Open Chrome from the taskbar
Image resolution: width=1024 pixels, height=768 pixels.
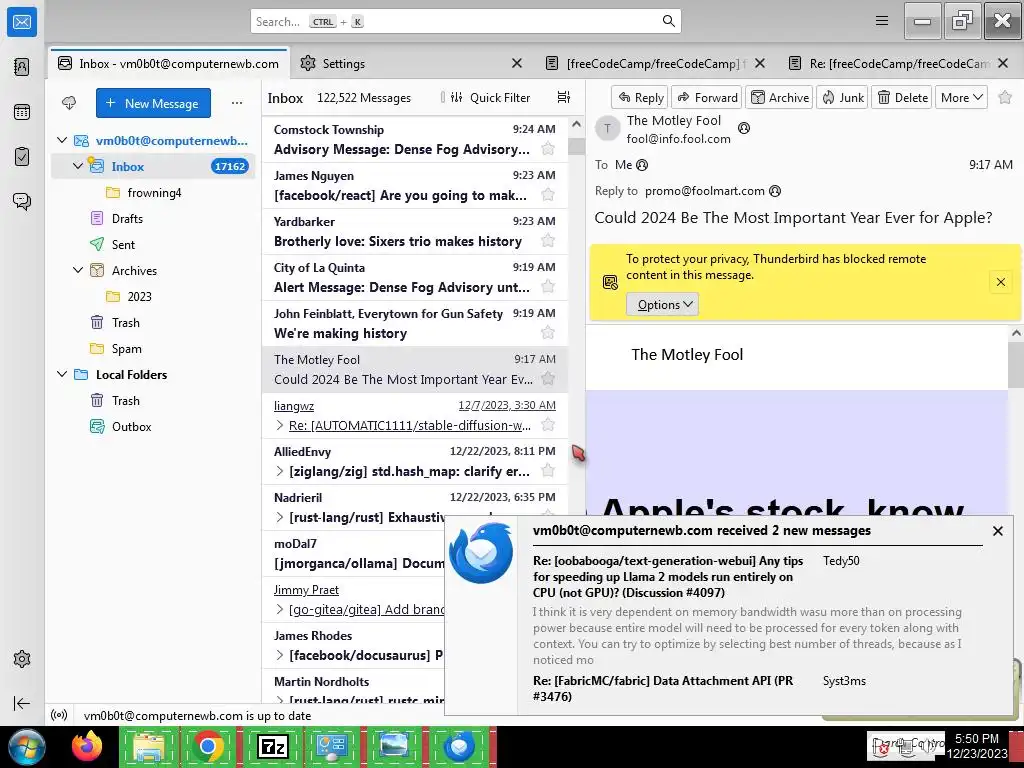(208, 746)
